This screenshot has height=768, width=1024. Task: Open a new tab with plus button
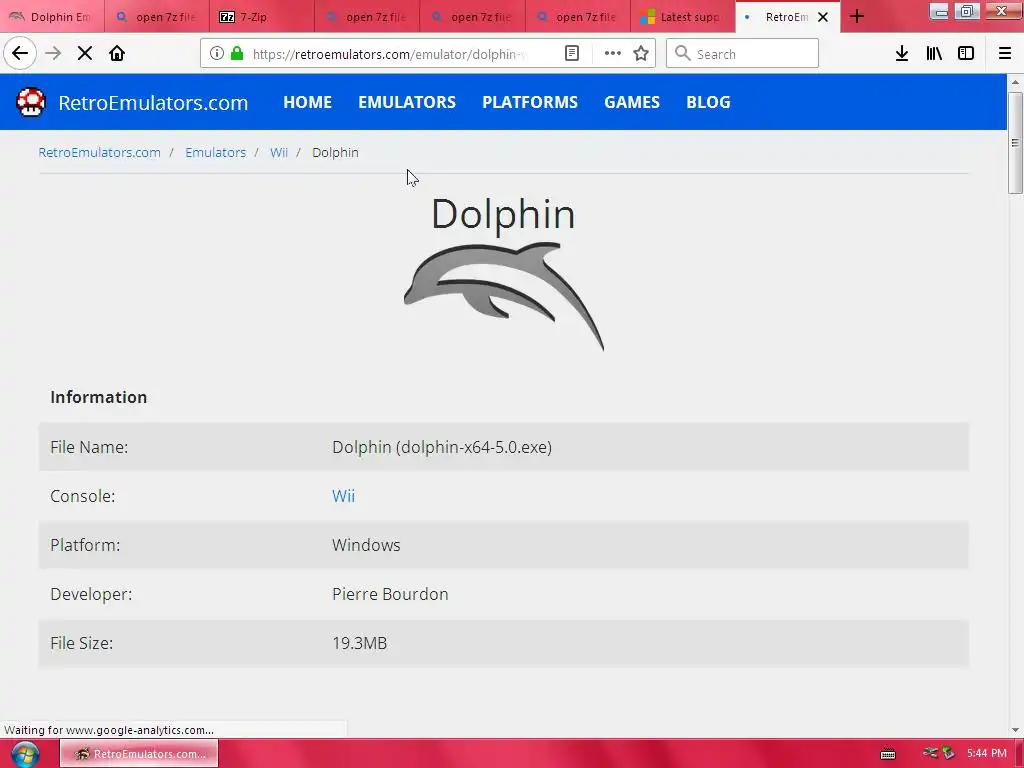click(x=857, y=17)
